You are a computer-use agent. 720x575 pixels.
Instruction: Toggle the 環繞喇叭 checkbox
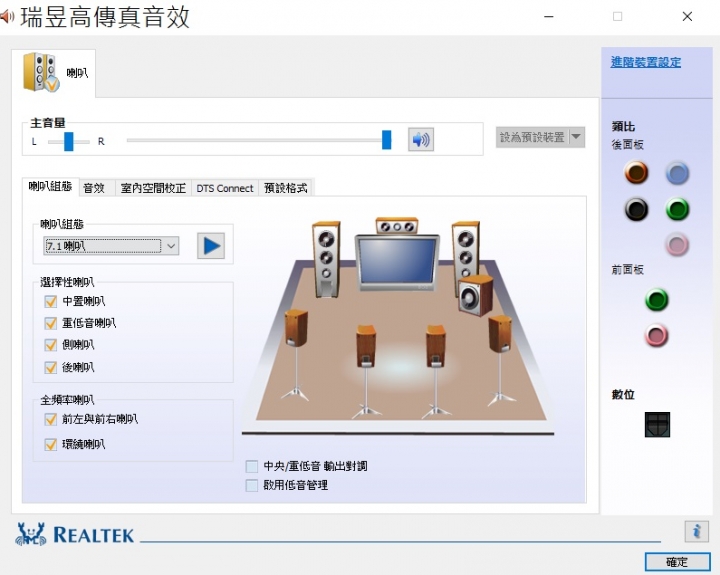tap(51, 444)
